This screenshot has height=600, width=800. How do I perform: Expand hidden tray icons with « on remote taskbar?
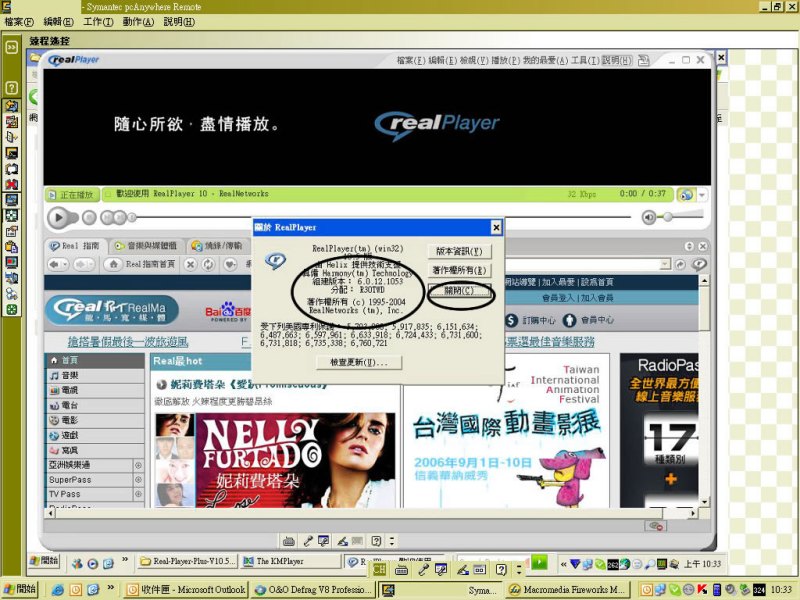point(563,564)
